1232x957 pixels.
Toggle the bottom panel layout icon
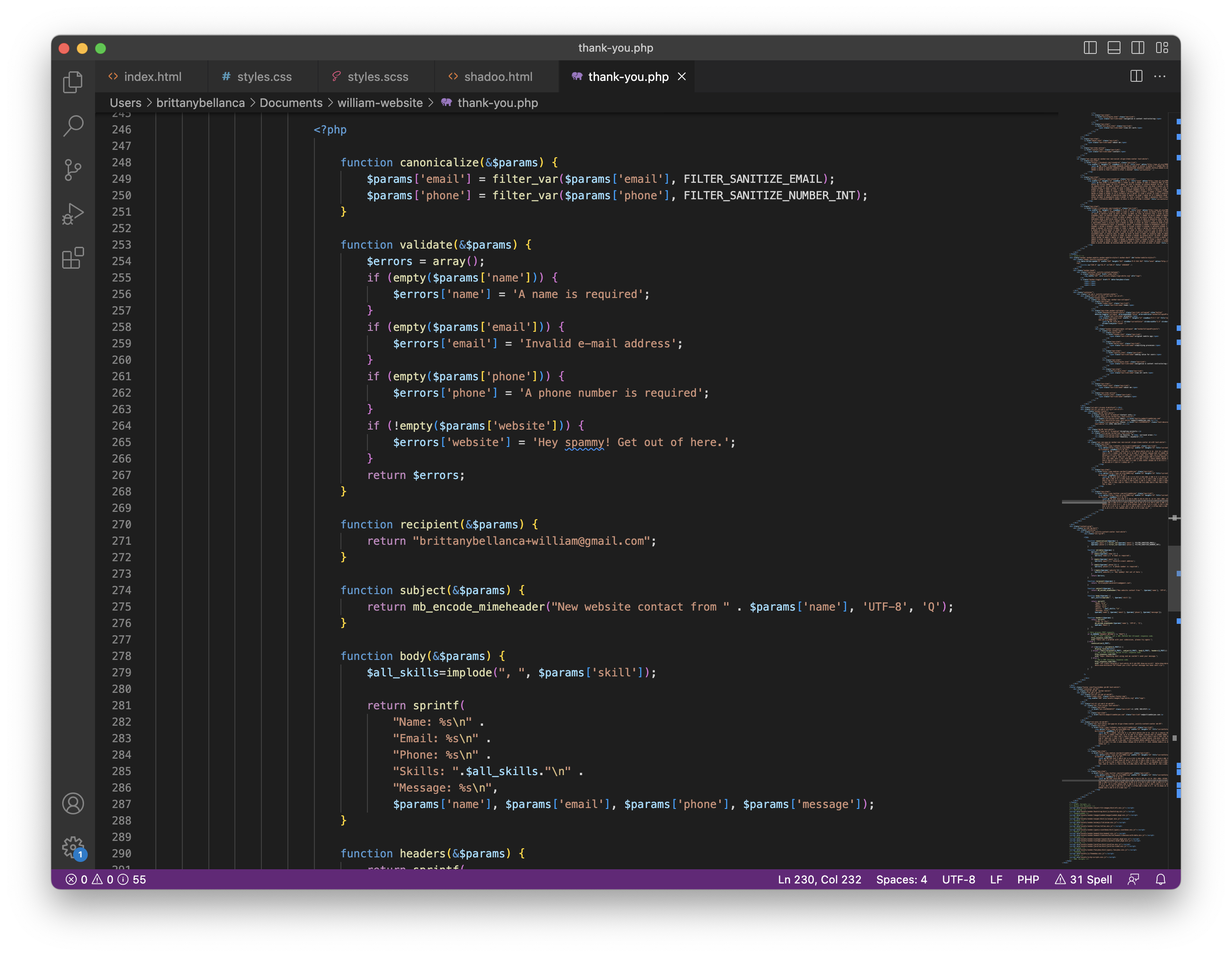click(x=1114, y=48)
